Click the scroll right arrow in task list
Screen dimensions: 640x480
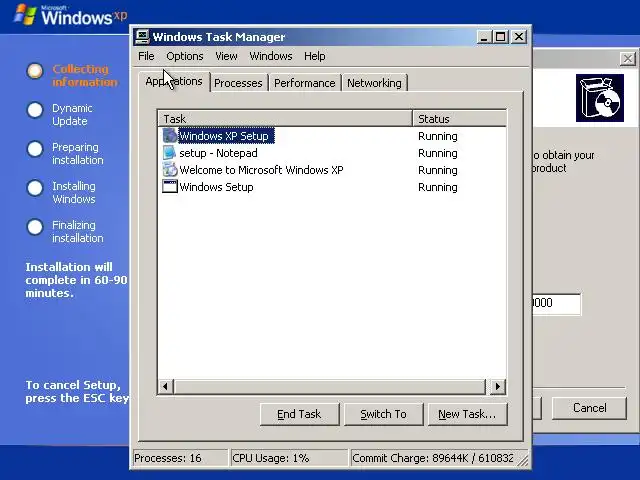coord(498,386)
